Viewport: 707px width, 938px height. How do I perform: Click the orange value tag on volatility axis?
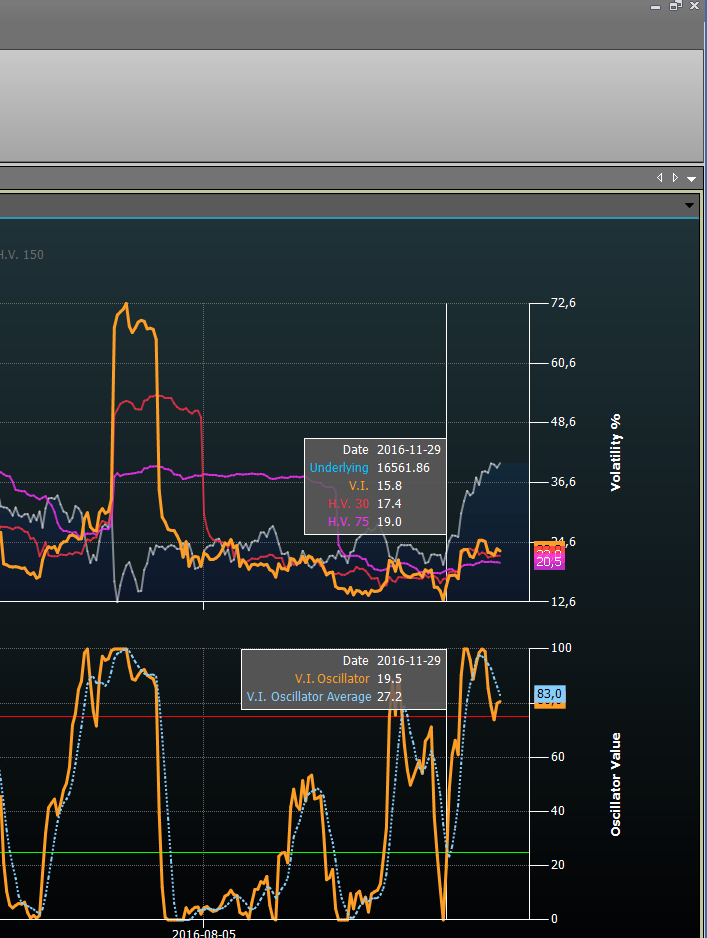click(x=549, y=546)
